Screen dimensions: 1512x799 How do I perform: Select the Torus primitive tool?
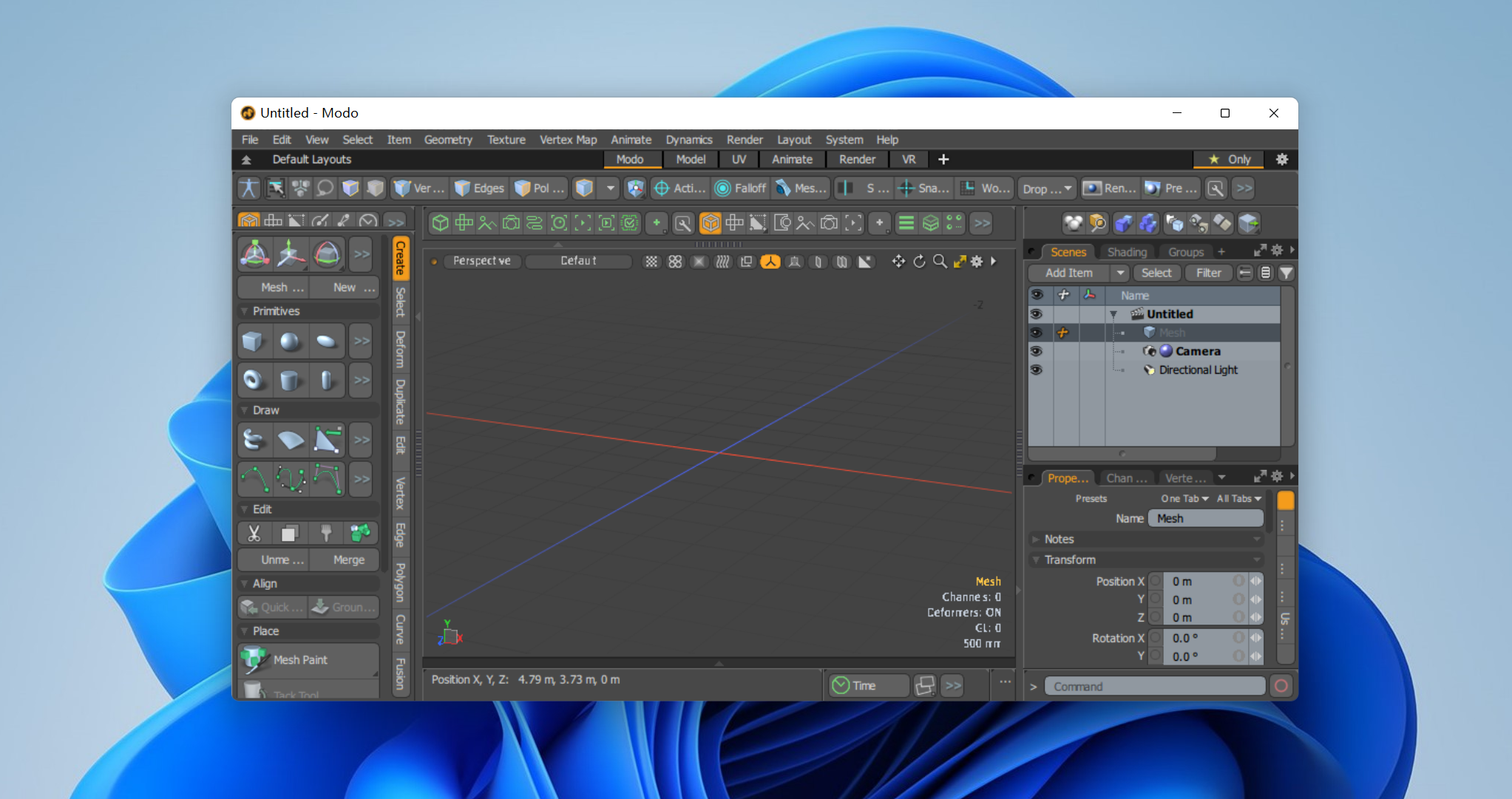click(254, 380)
